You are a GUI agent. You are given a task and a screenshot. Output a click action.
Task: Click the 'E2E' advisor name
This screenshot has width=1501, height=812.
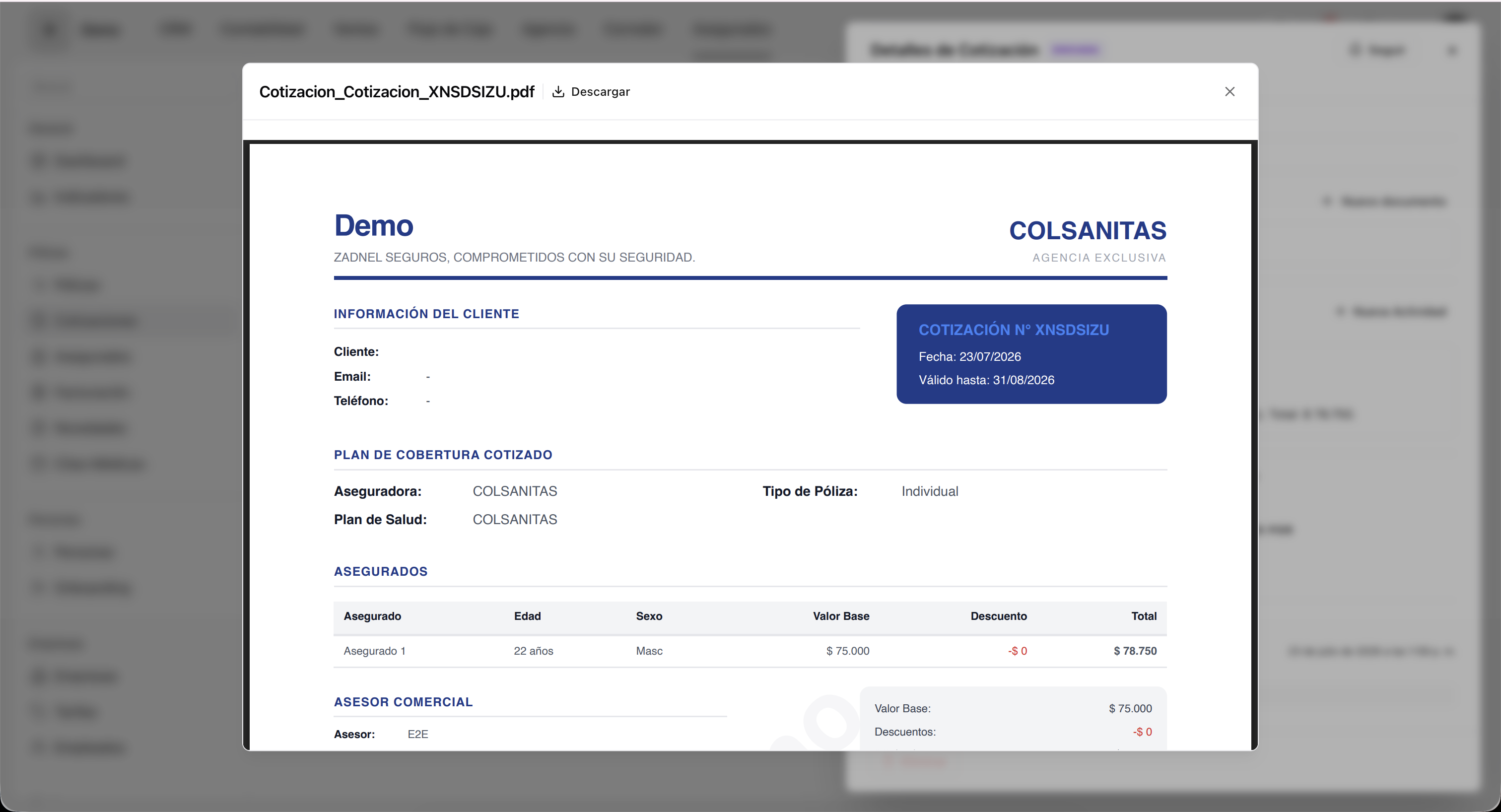click(x=418, y=734)
